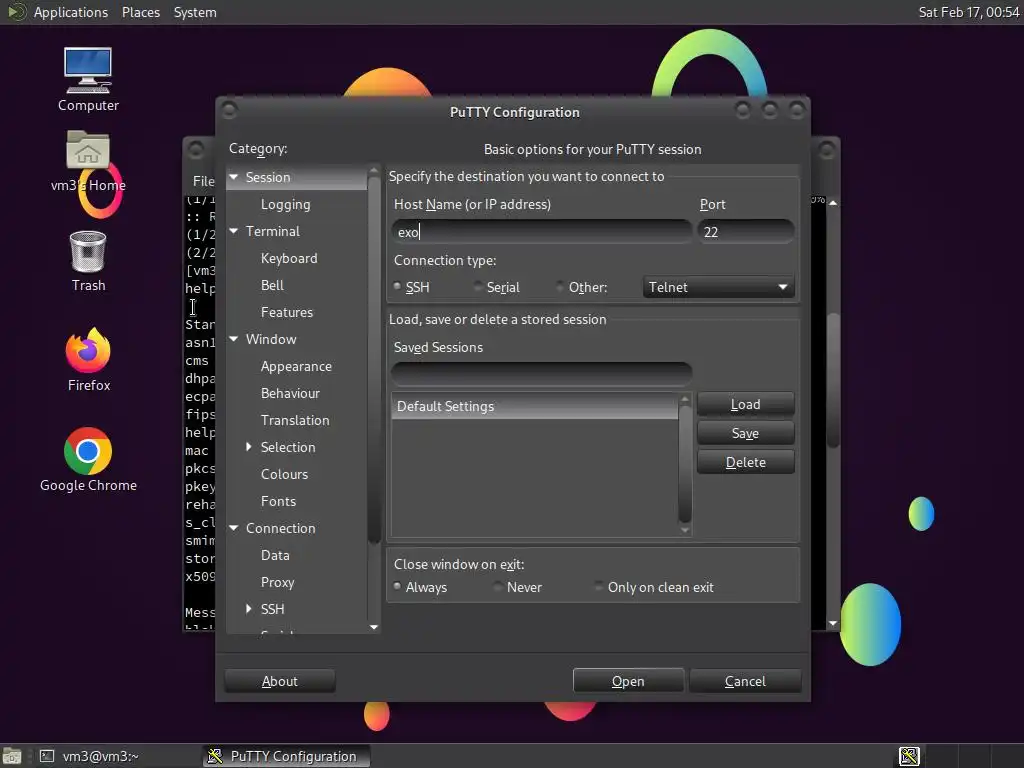Screen dimensions: 1024x768
Task: Collapse the Window category tree node
Action: click(234, 339)
